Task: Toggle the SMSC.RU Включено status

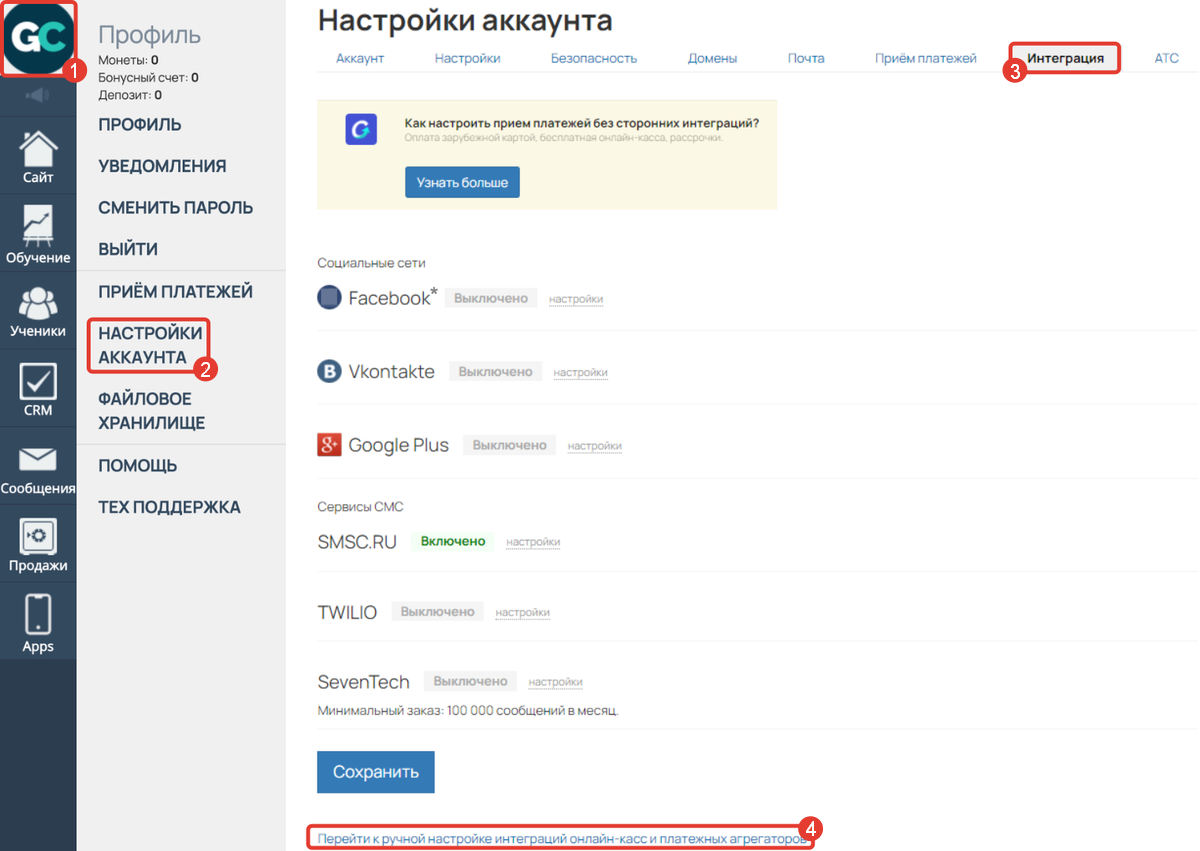Action: 453,541
